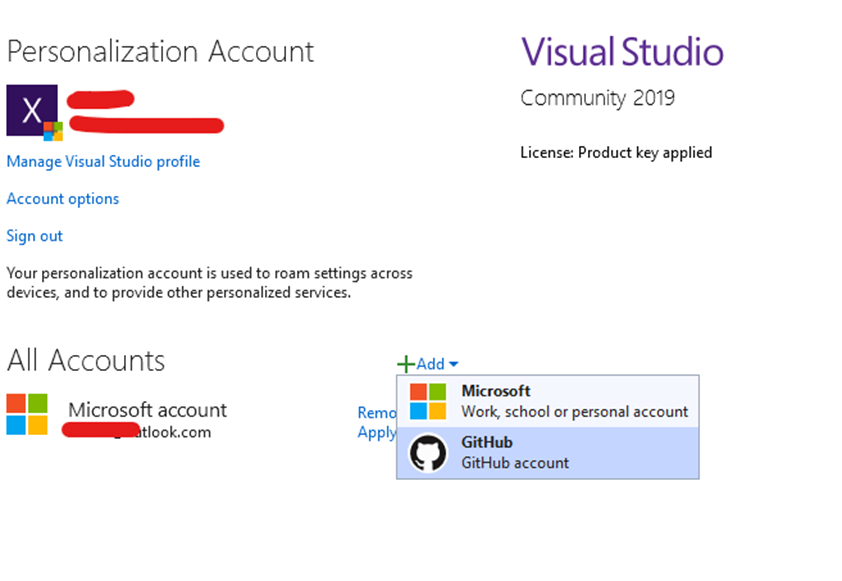This screenshot has height=581, width=842.
Task: Click the partially hidden Remove link
Action: click(x=377, y=412)
